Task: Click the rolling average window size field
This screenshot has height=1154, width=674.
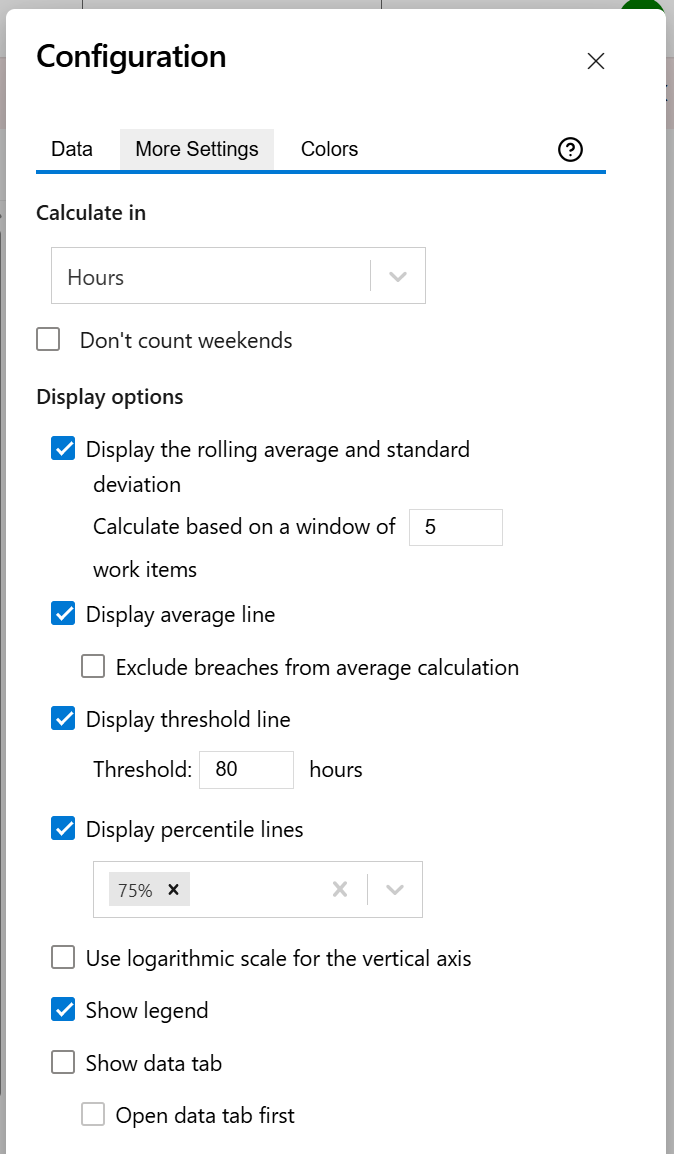Action: click(455, 527)
